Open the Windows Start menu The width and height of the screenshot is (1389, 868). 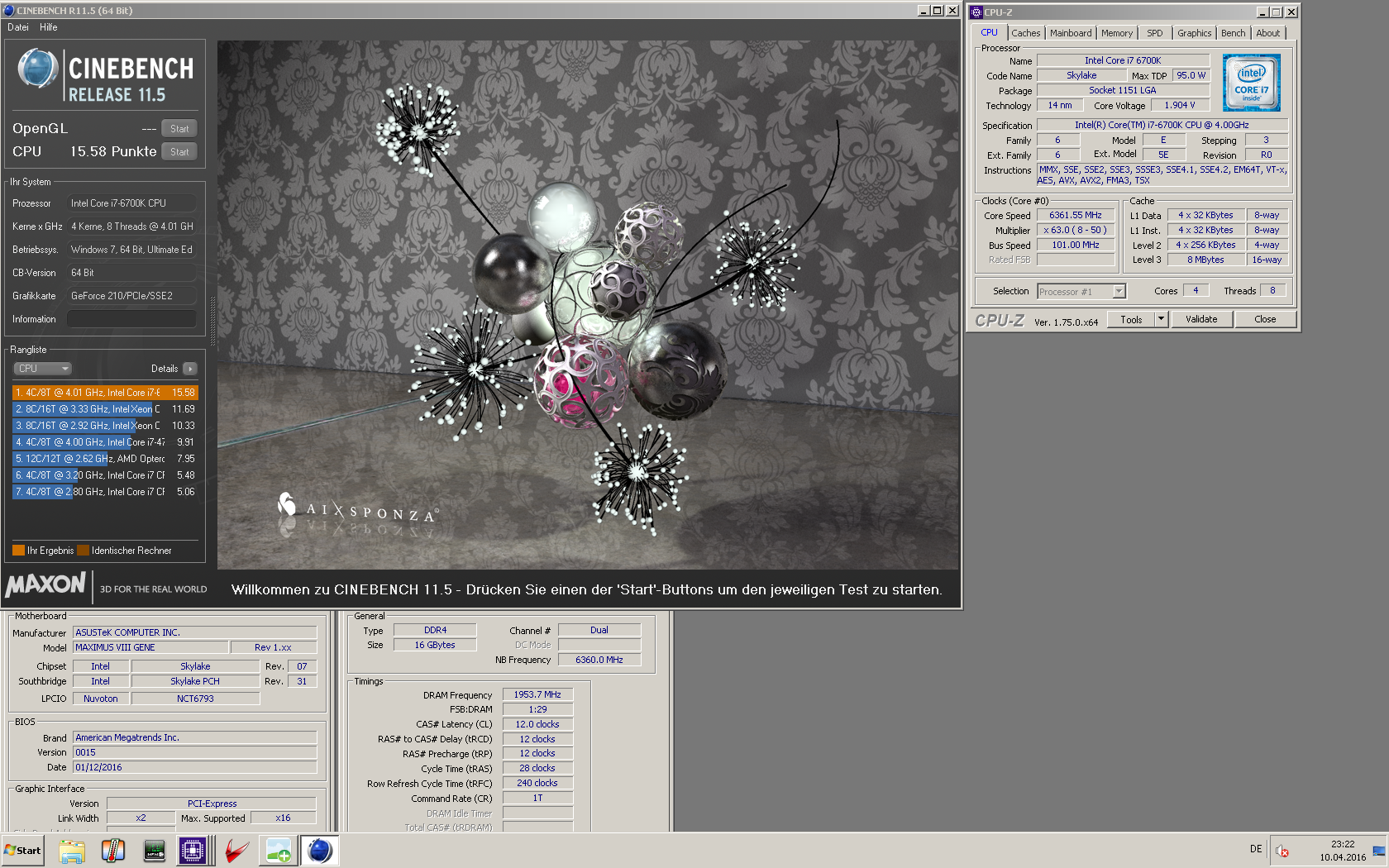(22, 851)
